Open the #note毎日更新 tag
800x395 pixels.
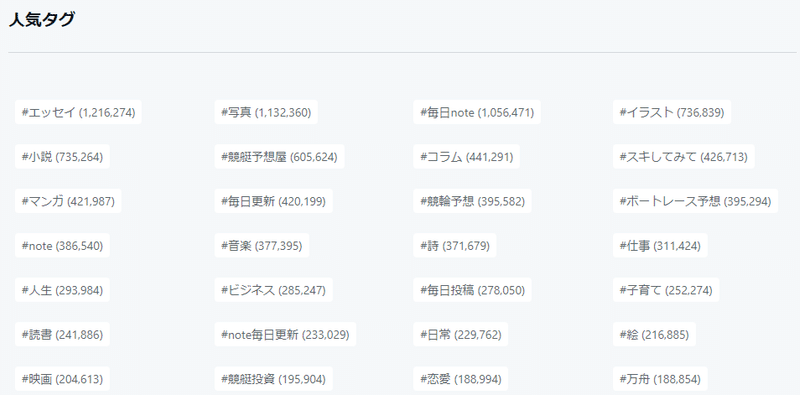[285, 334]
